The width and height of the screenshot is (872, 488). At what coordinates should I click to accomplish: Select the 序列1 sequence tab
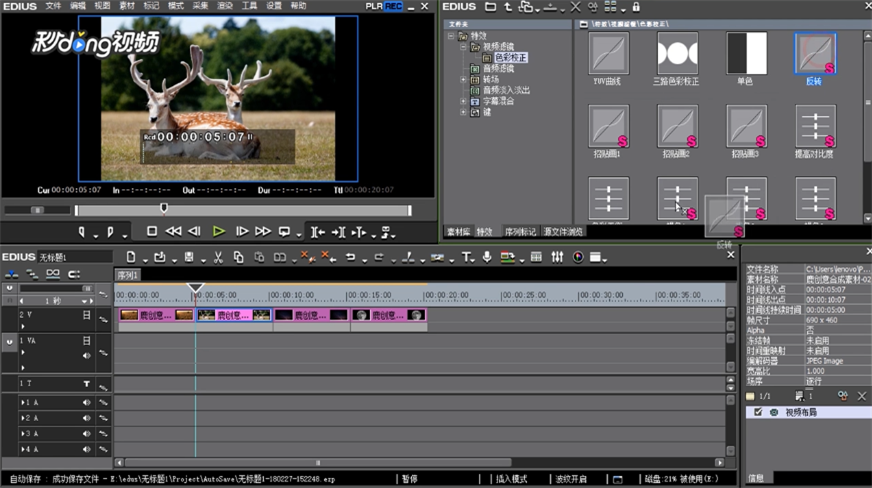(128, 275)
